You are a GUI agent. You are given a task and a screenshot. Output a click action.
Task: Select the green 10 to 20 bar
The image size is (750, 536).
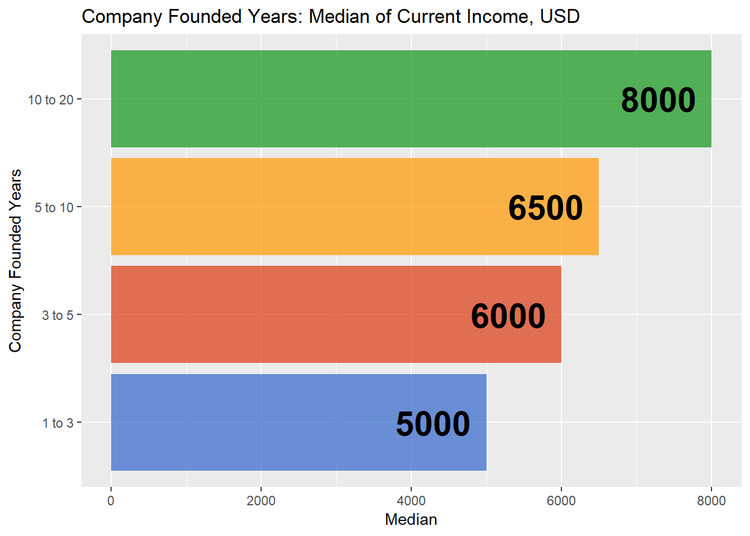pyautogui.click(x=360, y=99)
